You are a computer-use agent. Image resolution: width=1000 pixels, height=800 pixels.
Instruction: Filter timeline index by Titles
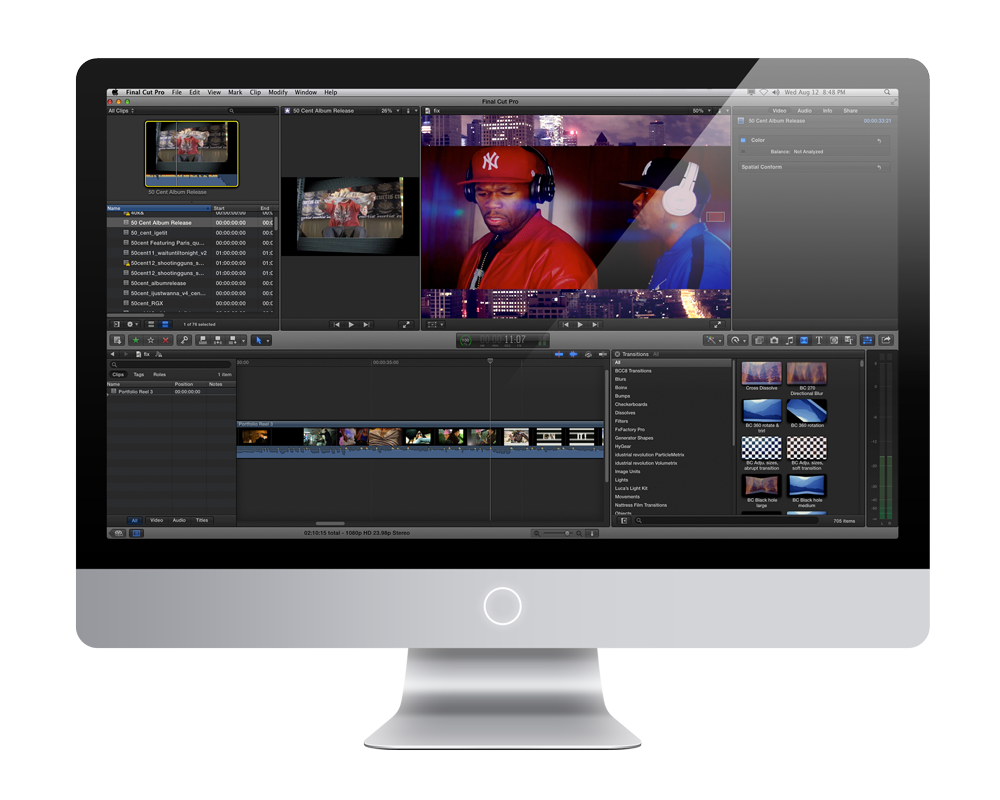[x=202, y=521]
